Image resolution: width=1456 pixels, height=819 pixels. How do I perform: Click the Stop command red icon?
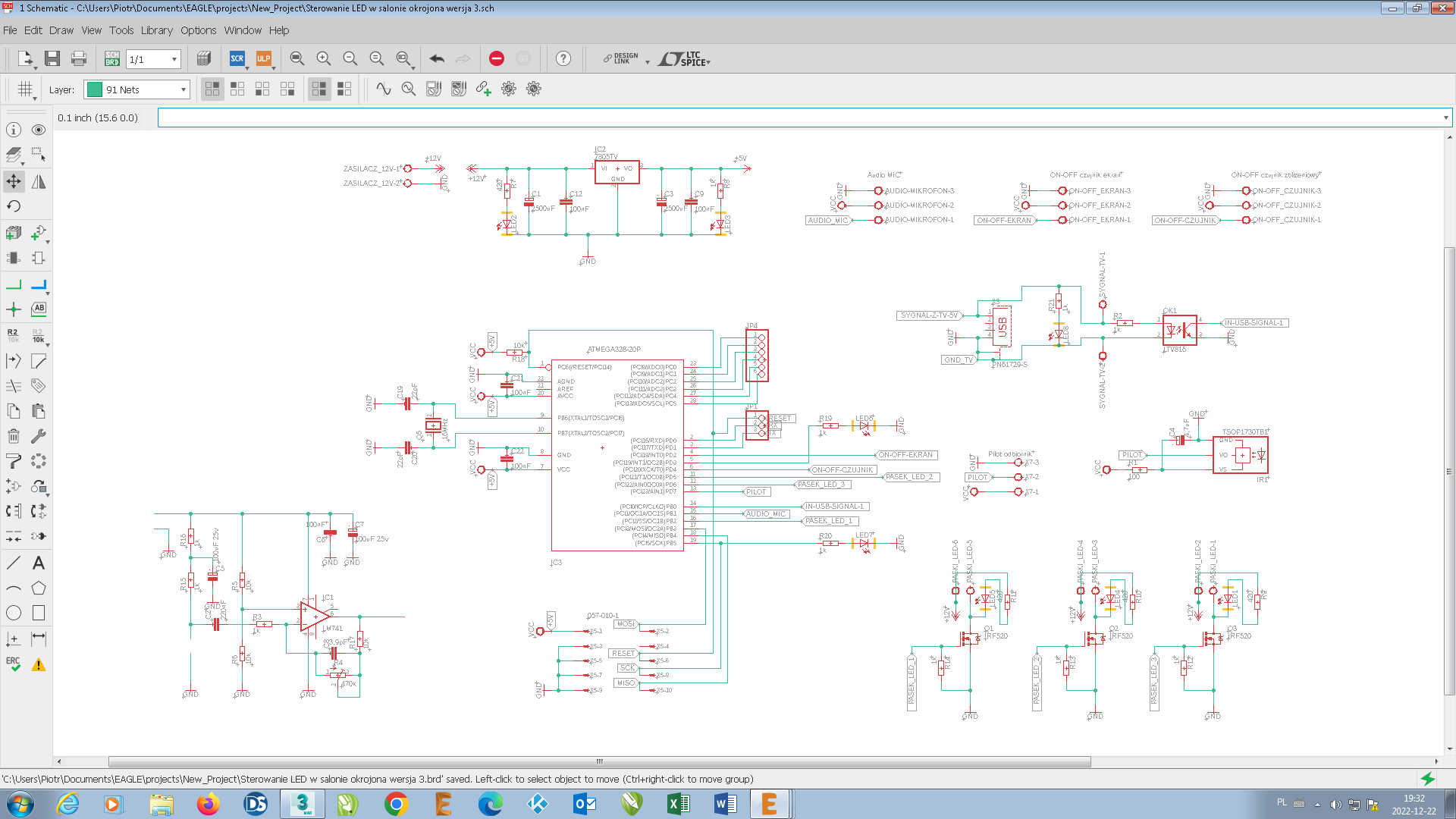(496, 58)
